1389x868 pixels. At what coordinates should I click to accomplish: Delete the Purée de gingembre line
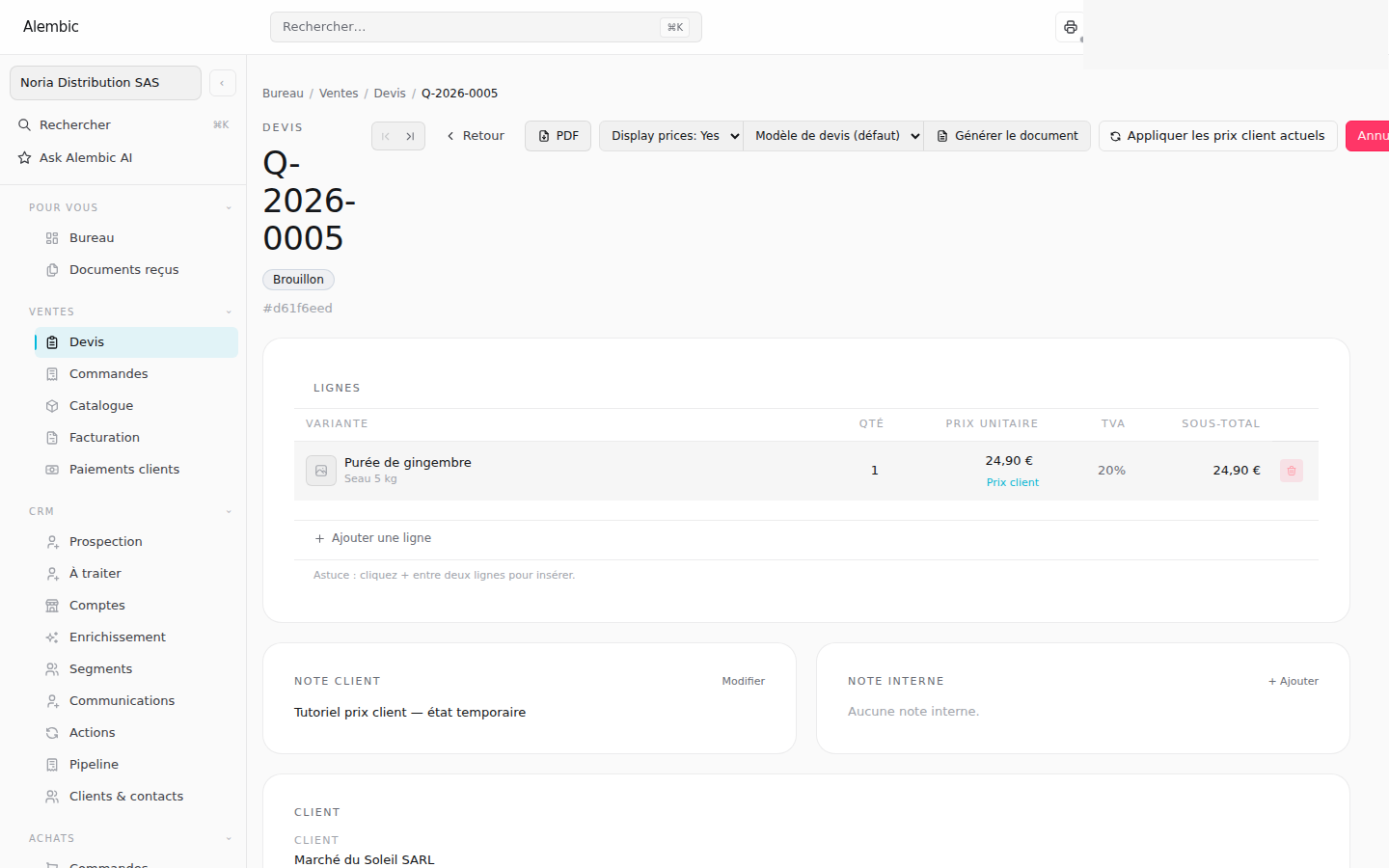click(1292, 471)
